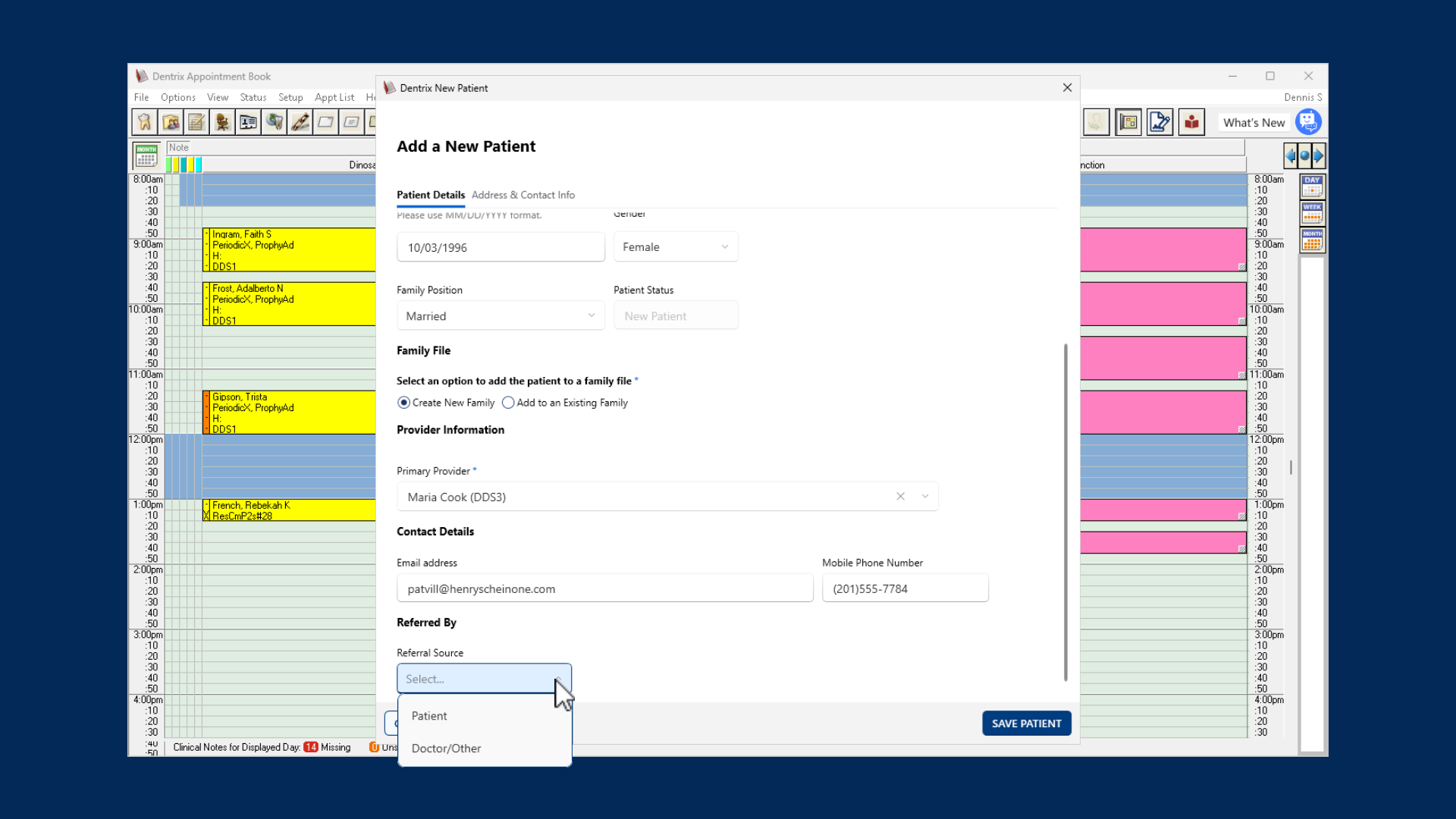Click the light green provider color bar
The height and width of the screenshot is (819, 1456).
[169, 165]
